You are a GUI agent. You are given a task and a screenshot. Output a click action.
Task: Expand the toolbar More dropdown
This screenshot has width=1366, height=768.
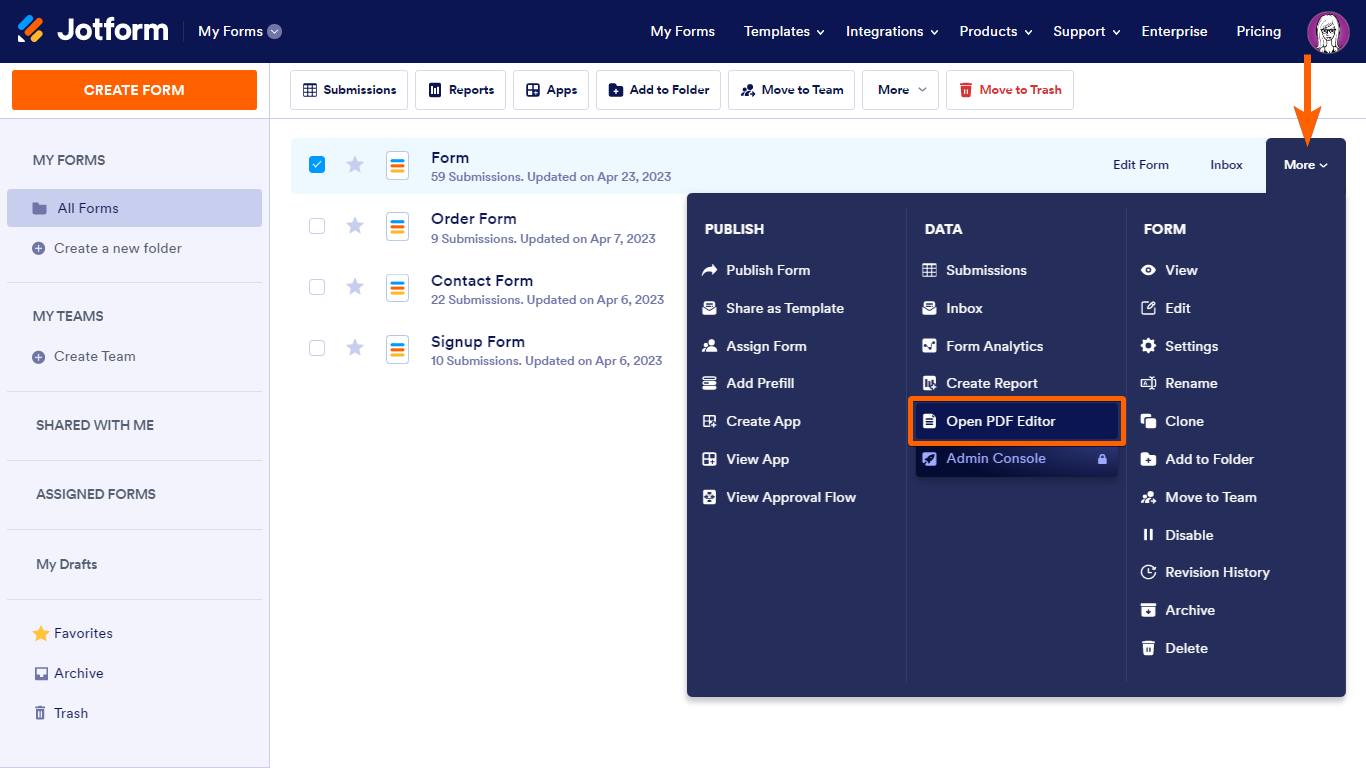click(x=901, y=90)
